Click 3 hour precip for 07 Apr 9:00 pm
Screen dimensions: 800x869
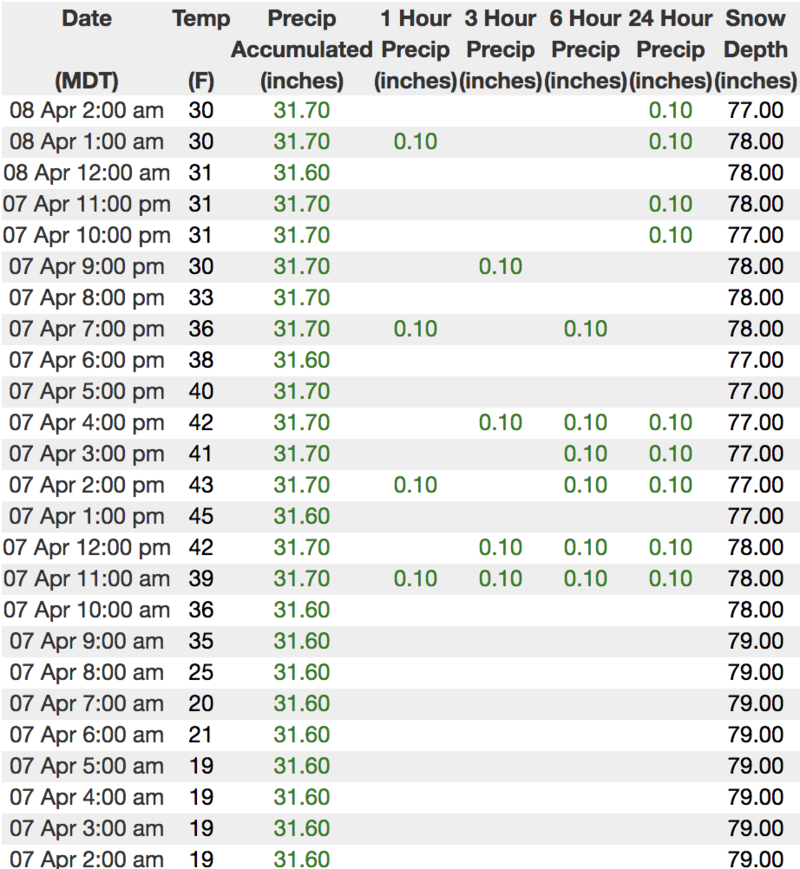click(x=500, y=267)
